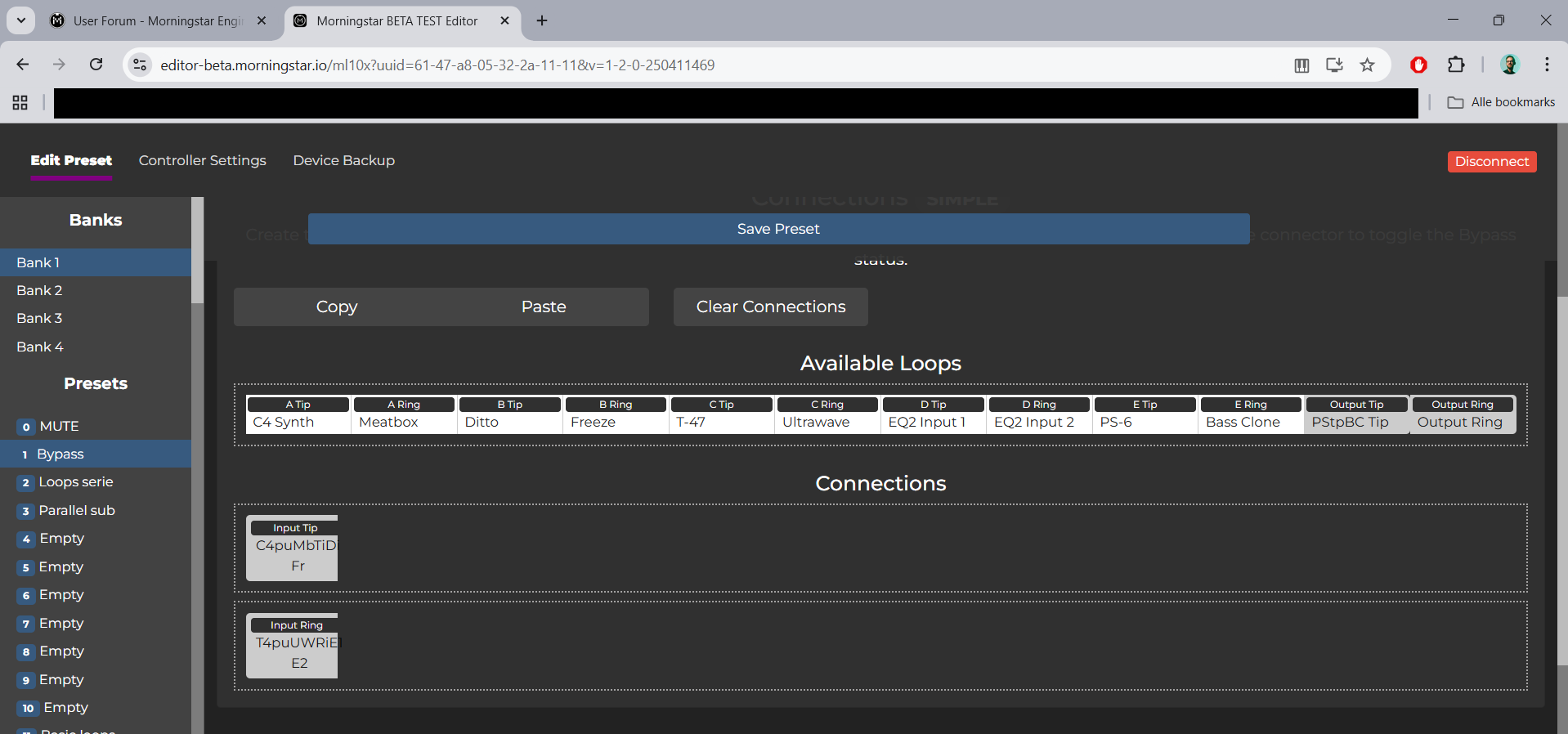Select preset 1 Bypass

[x=96, y=454]
